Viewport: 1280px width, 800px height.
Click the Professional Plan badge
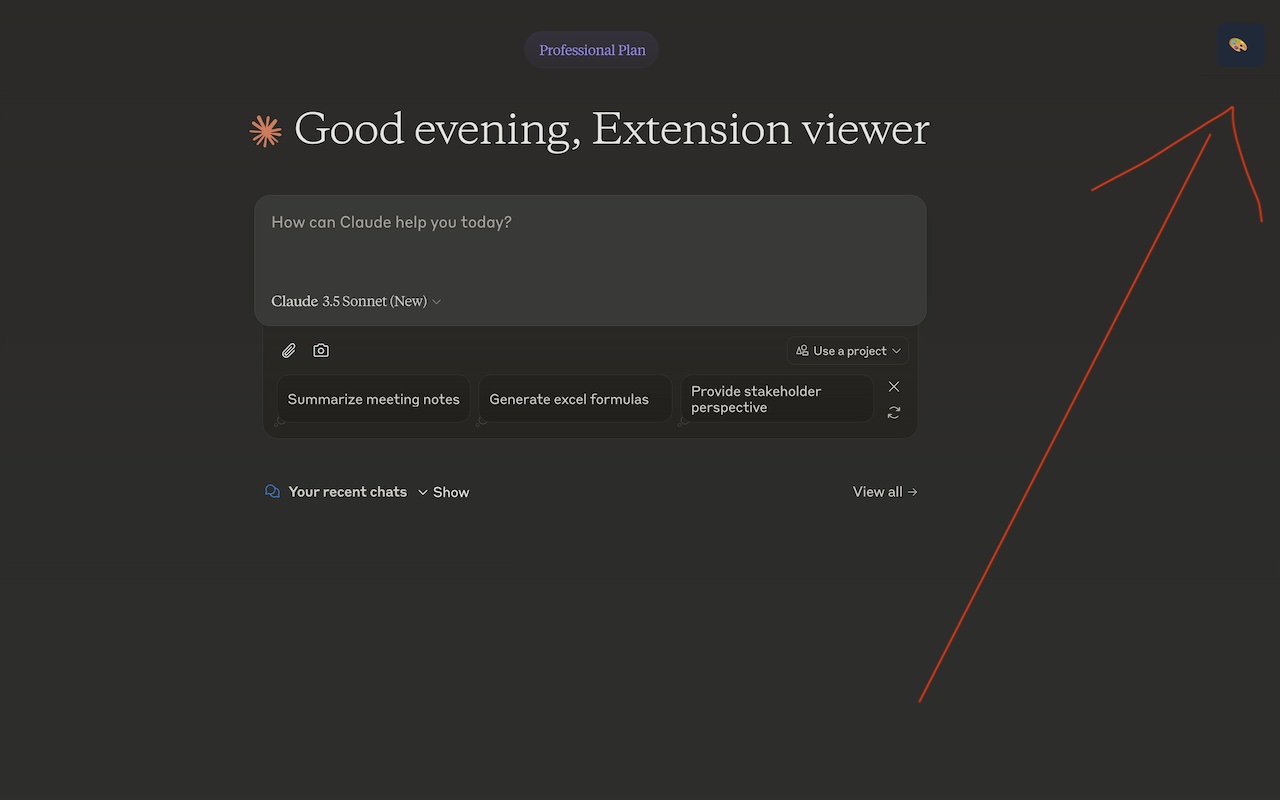click(592, 50)
